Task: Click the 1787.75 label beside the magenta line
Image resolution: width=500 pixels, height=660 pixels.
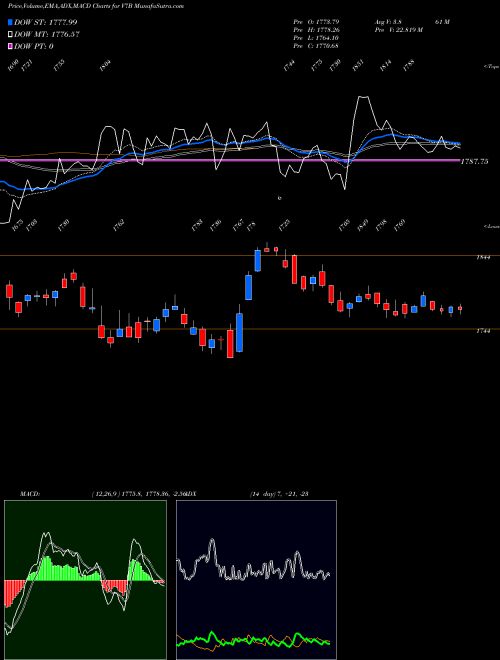Action: point(475,161)
